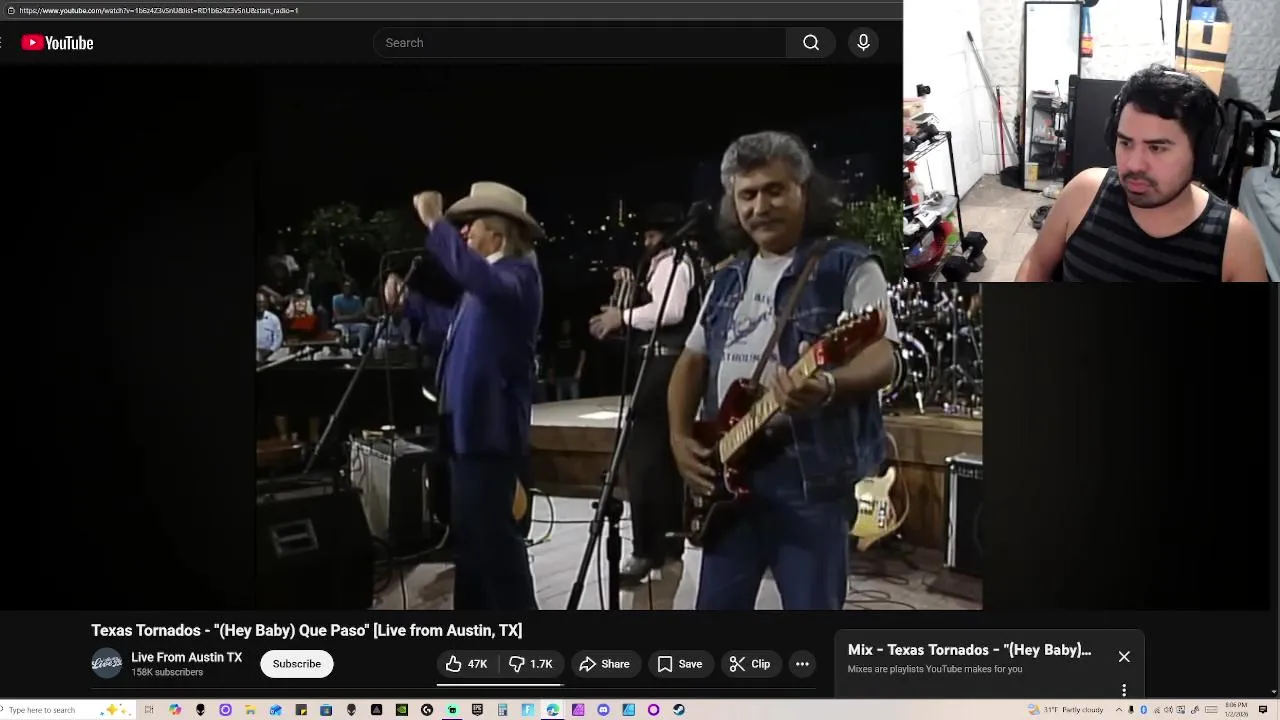Open Logitech G HUB on the taskbar
The width and height of the screenshot is (1280, 720).
pos(427,710)
